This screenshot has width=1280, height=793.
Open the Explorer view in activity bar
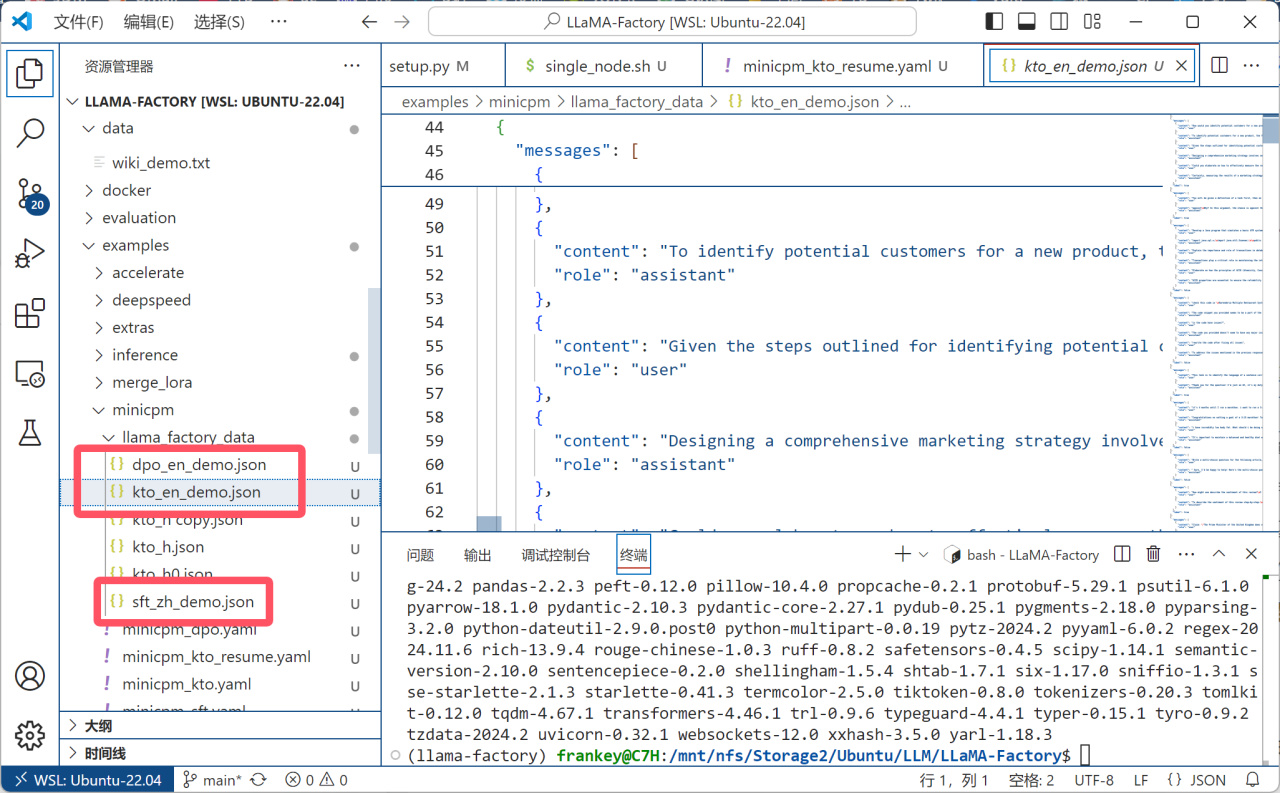[30, 72]
